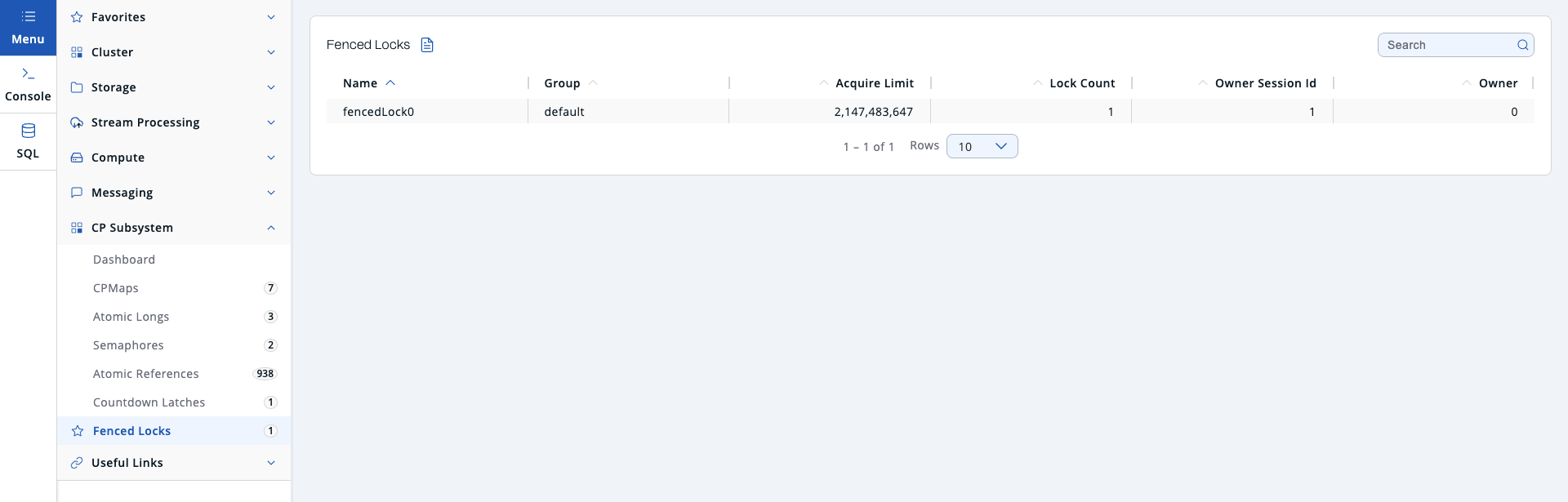Image resolution: width=1568 pixels, height=502 pixels.
Task: Click the document icon beside Fenced Locks title
Action: pos(427,45)
